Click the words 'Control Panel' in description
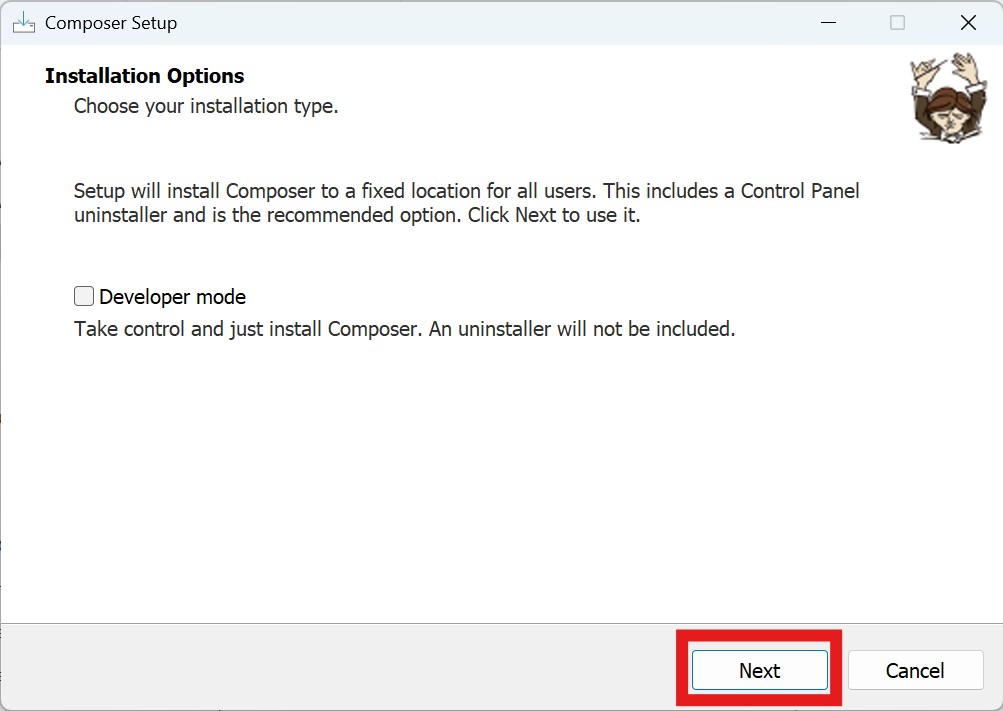The image size is (1003, 711). coord(799,190)
